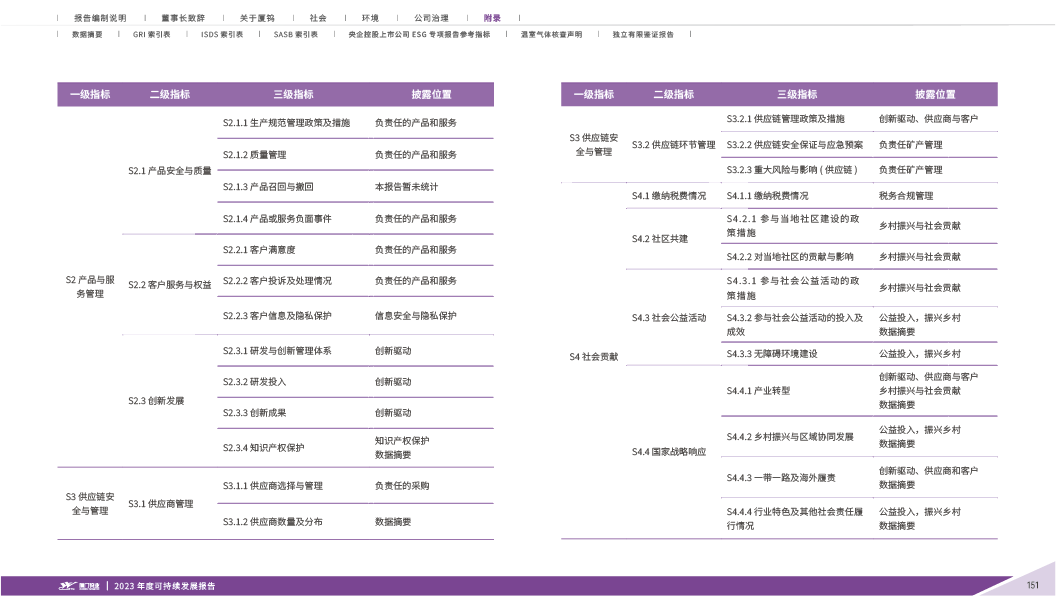Click the S2.1.1 生产规范管理 indicator row
1056x596 pixels.
pos(286,123)
